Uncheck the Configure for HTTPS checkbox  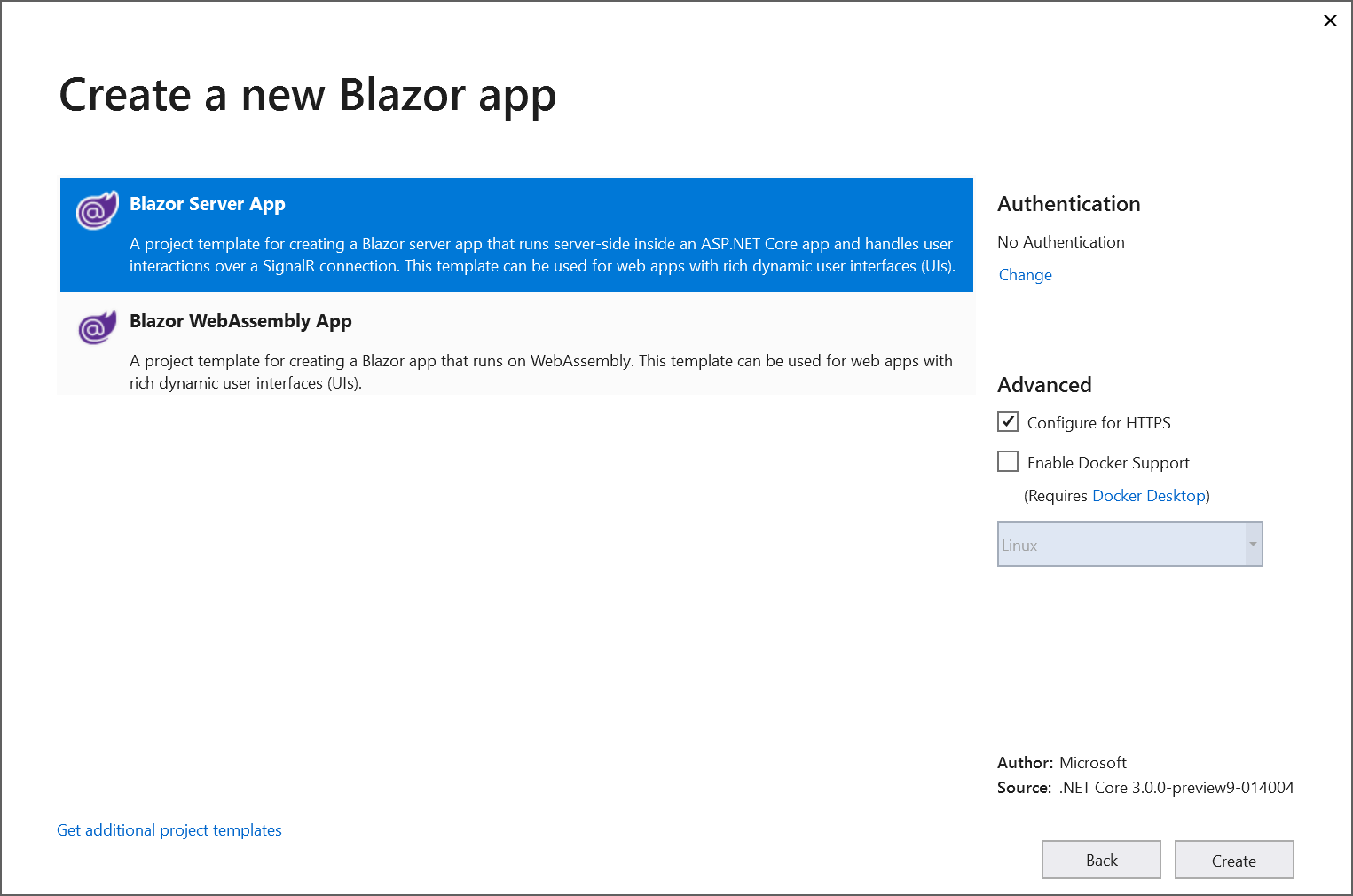tap(1008, 421)
